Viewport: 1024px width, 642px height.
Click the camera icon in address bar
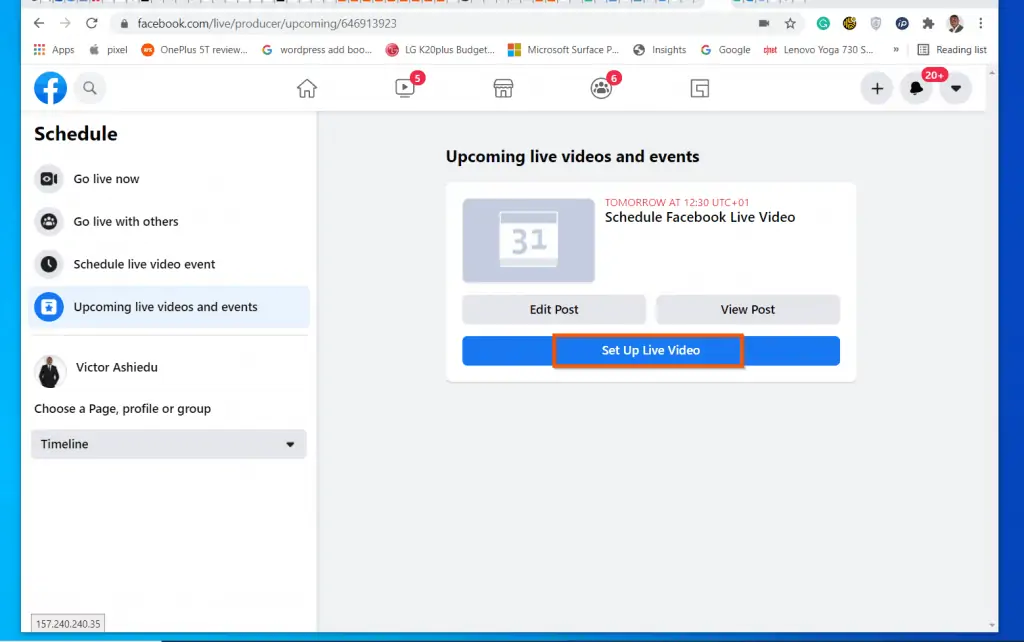click(x=763, y=24)
